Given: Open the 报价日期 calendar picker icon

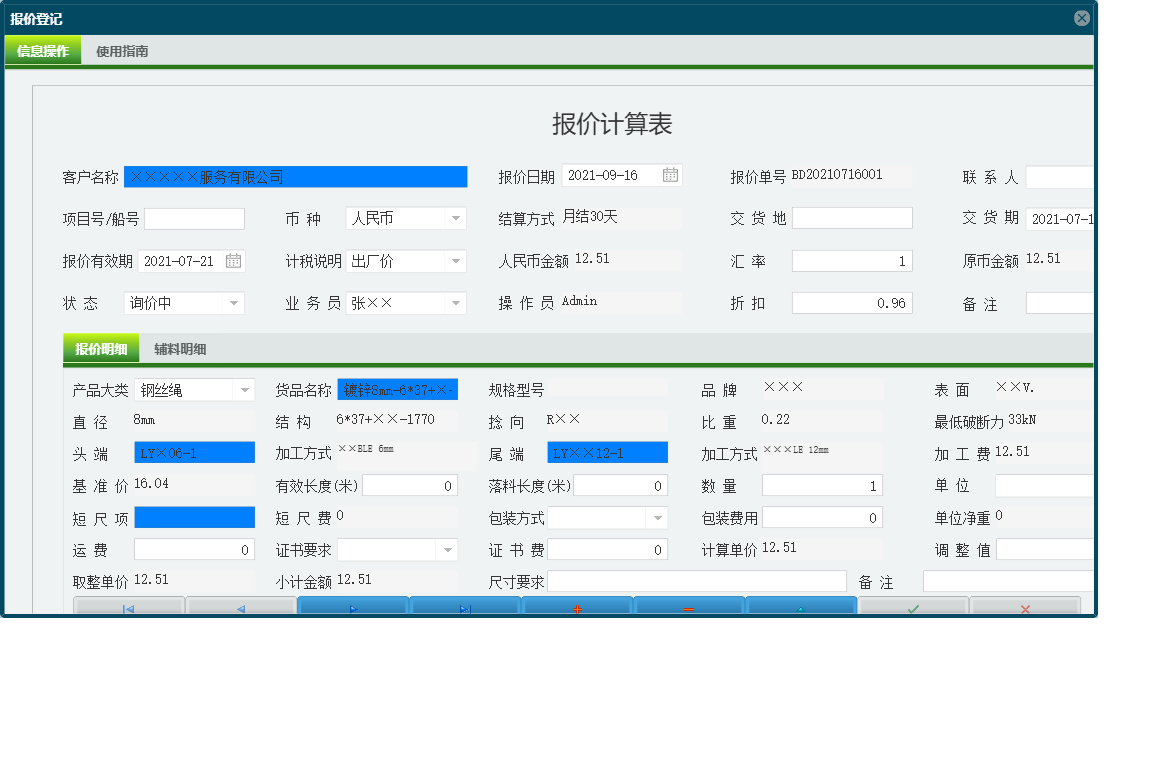Looking at the screenshot, I should coord(670,174).
